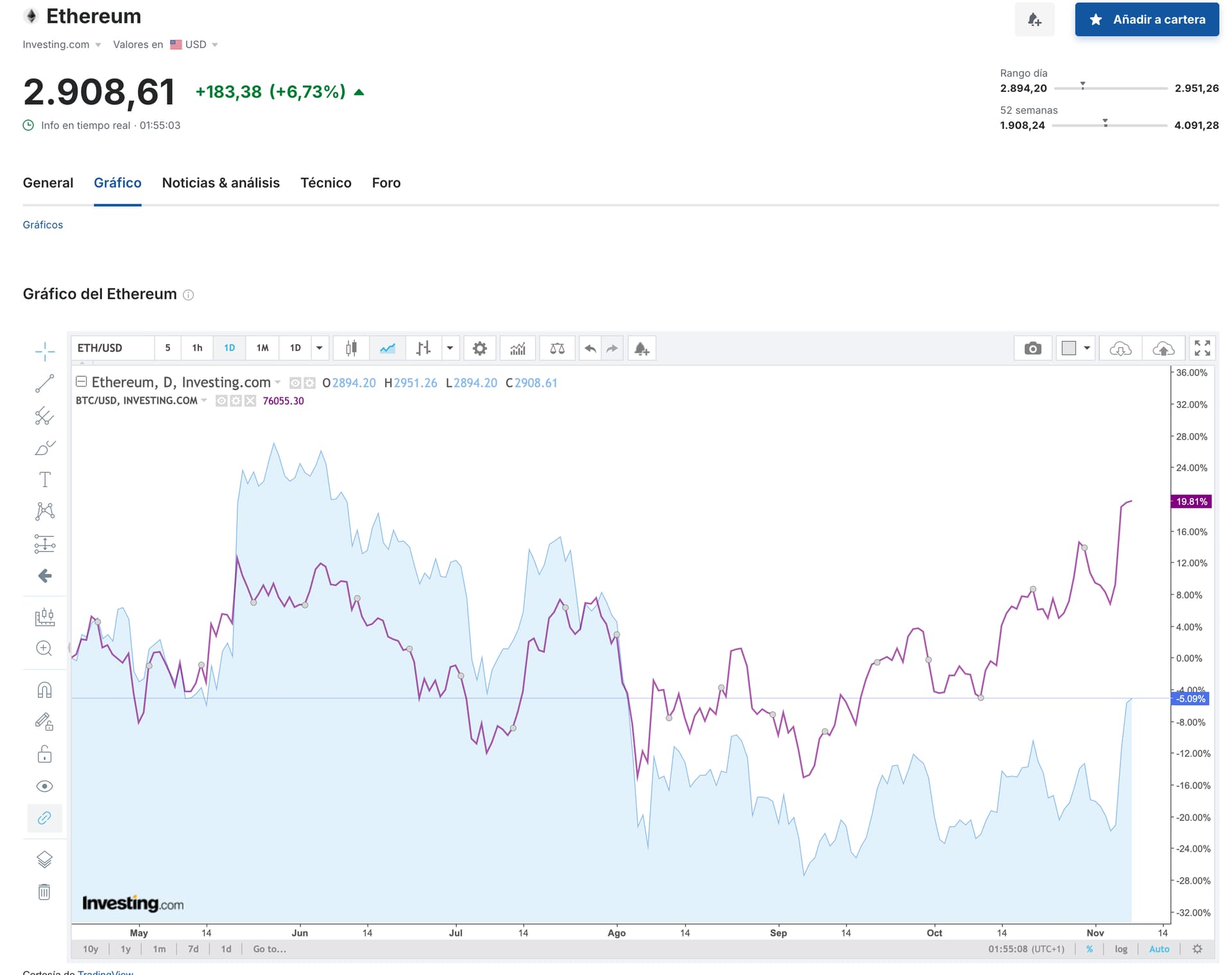Screen dimensions: 1232x975
Task: Click the redo arrow
Action: 612,349
